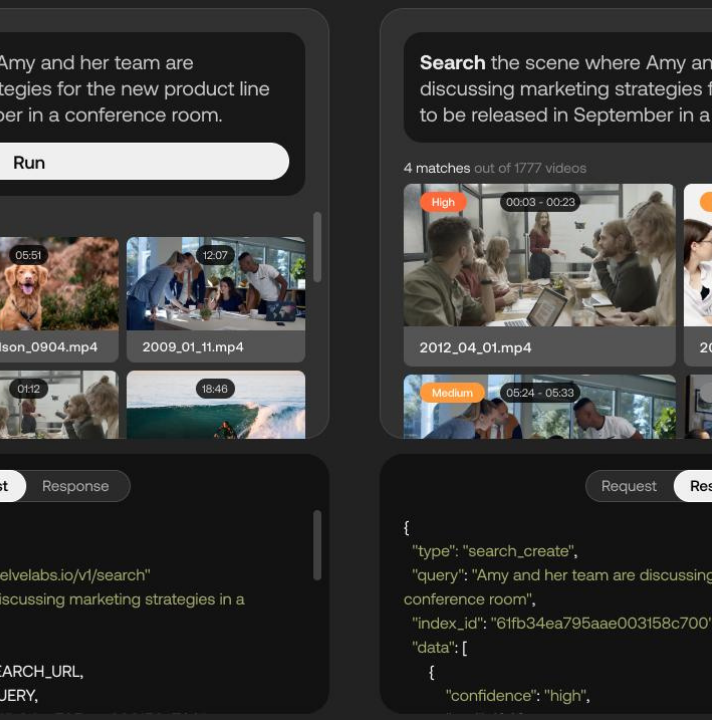Click the elvelabs.io/v1/search URL text

coord(75,575)
